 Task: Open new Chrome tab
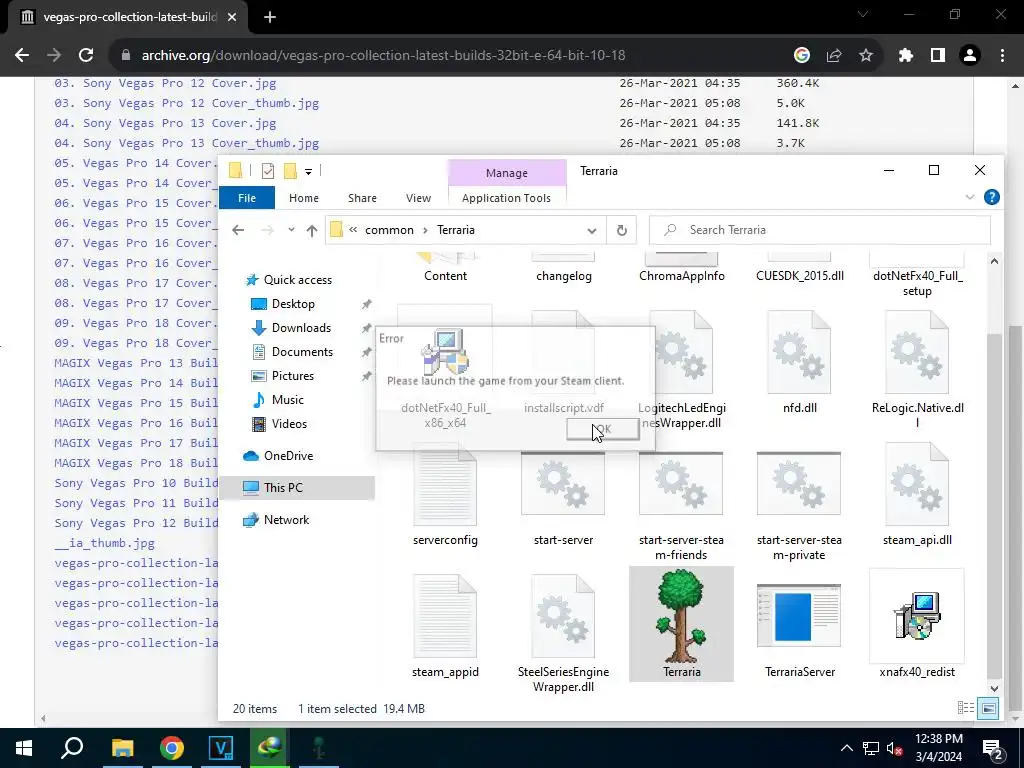[270, 17]
